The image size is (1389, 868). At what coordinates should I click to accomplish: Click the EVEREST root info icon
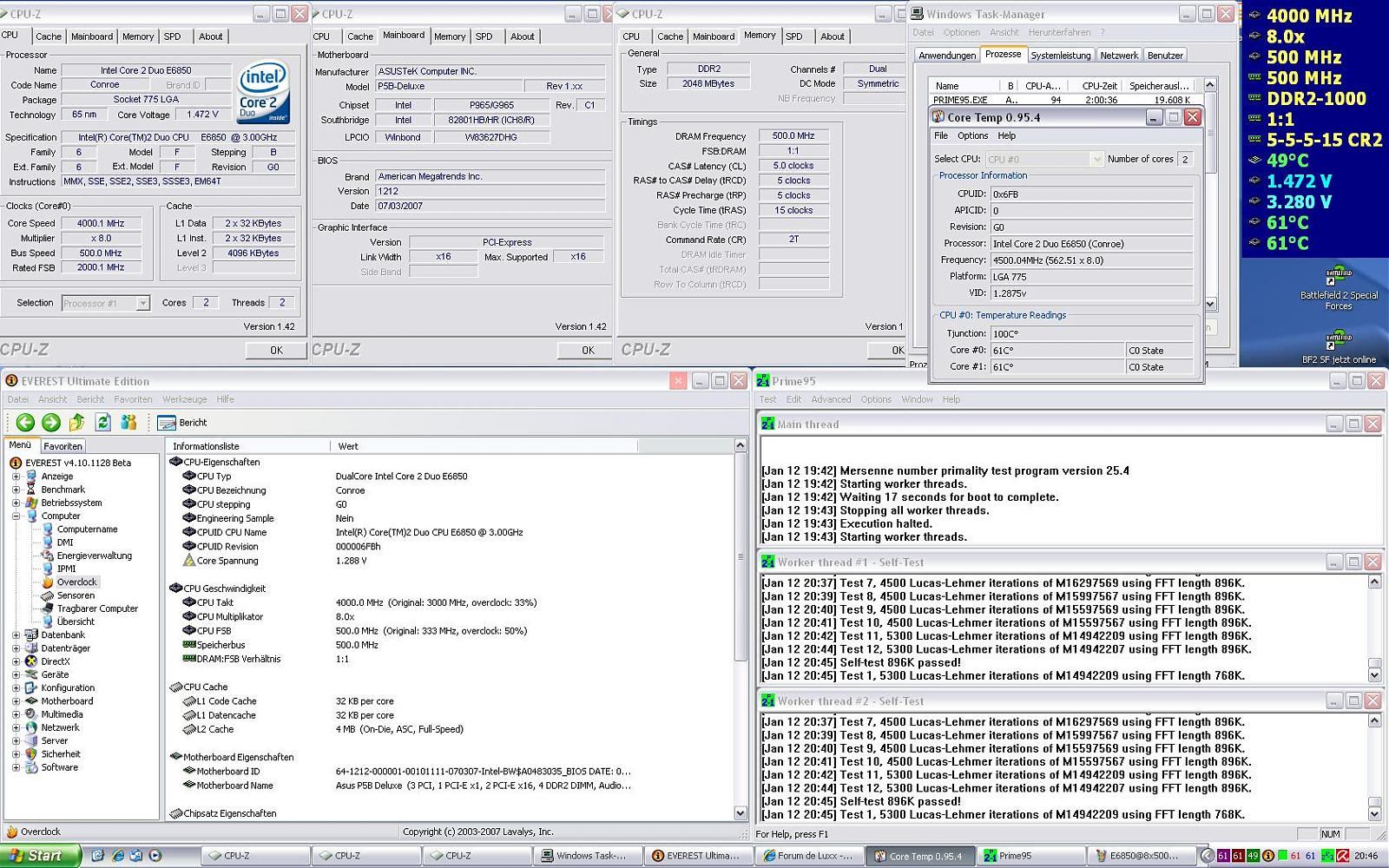coord(16,463)
